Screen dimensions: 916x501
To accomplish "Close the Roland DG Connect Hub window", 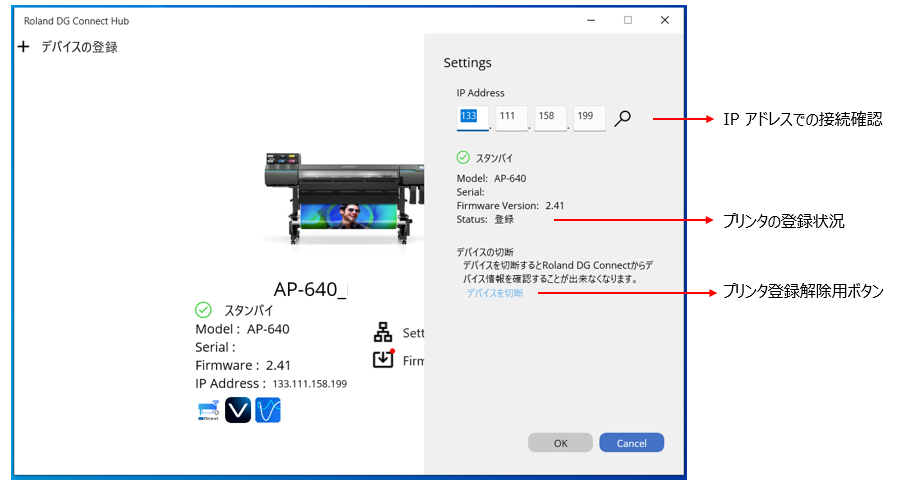I will click(x=665, y=20).
